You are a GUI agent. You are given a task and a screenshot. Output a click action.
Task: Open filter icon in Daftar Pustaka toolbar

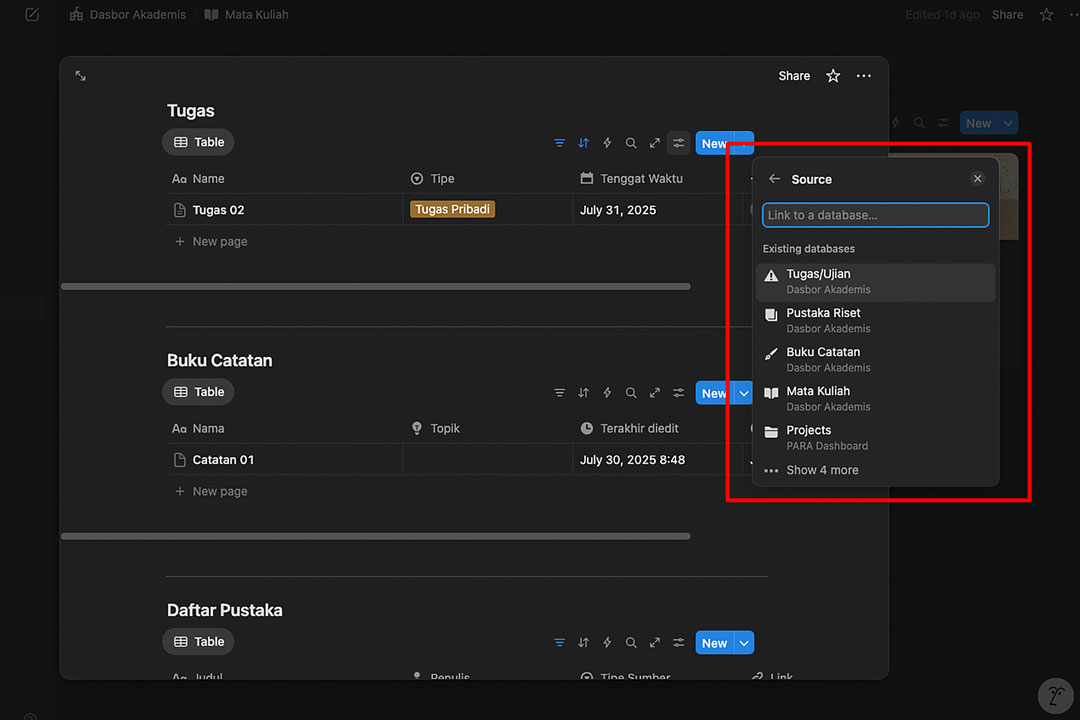click(559, 642)
